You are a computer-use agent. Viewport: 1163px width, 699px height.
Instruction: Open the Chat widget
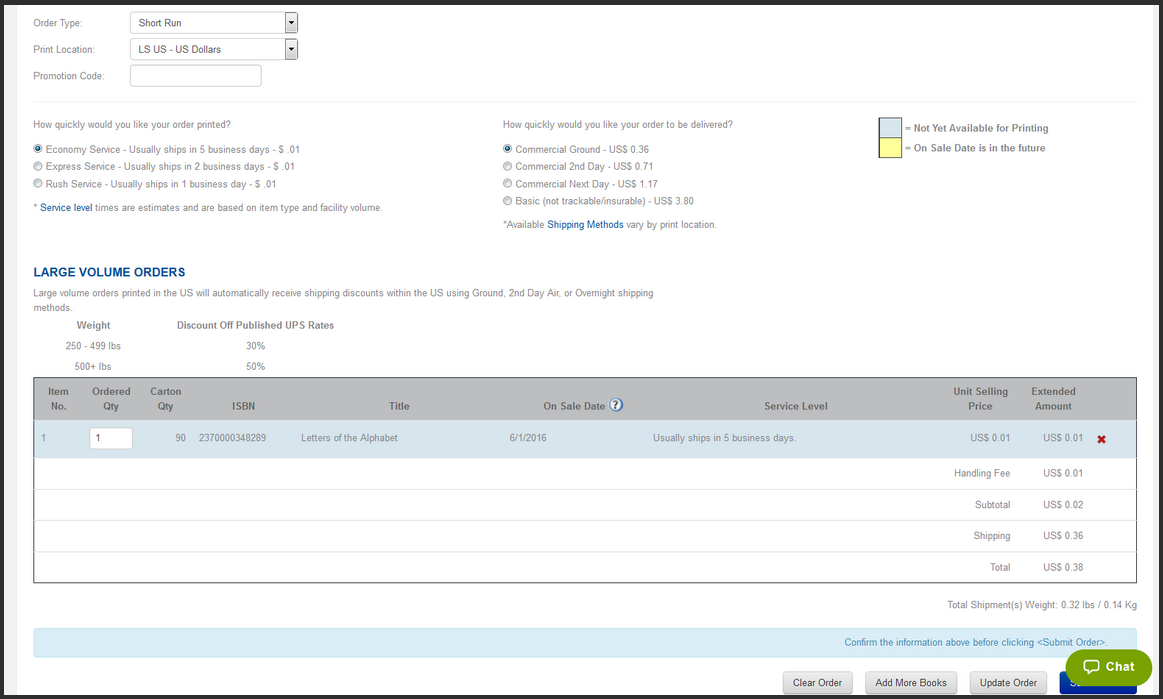click(1108, 667)
